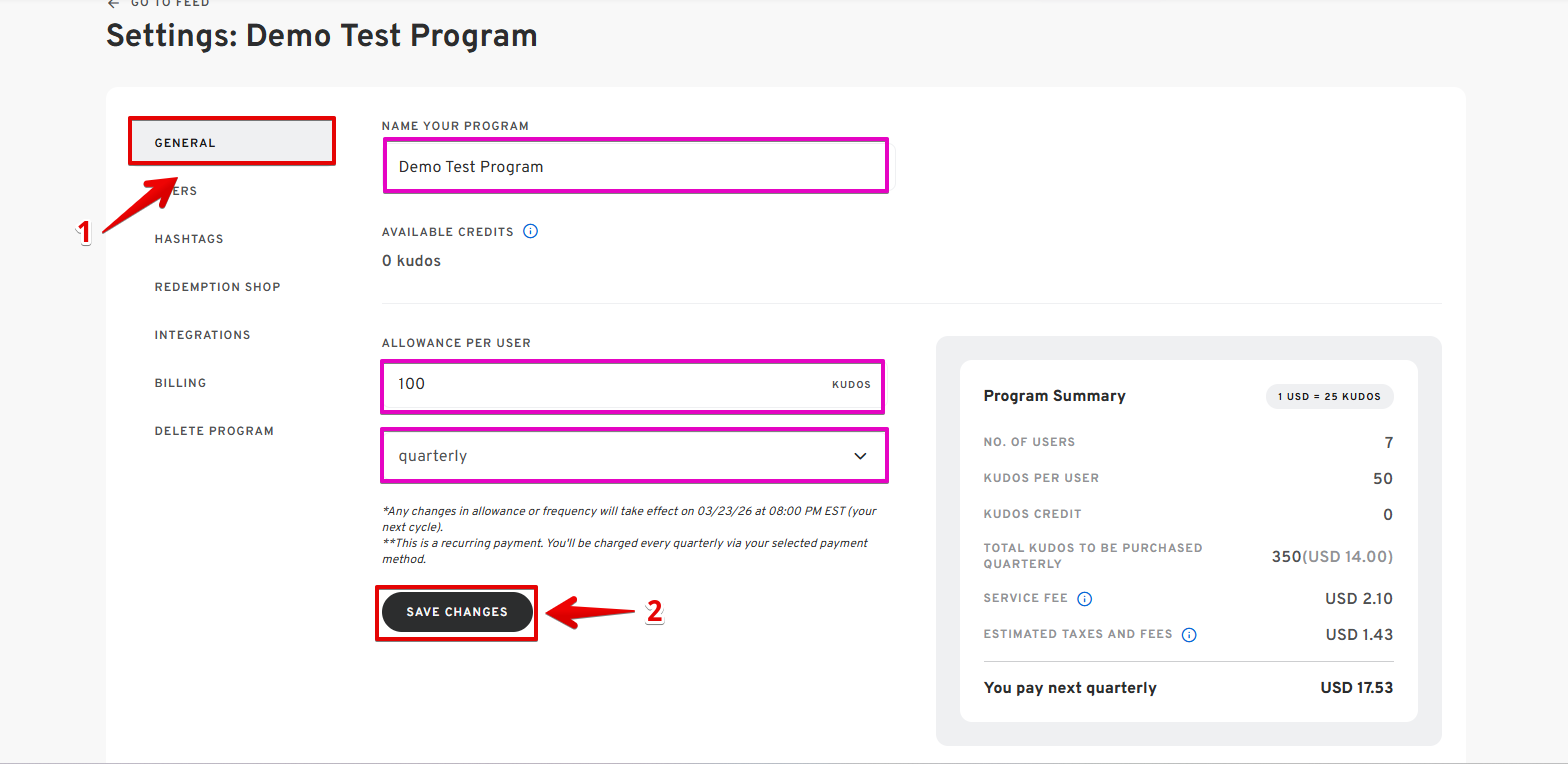Click the Estimated Taxes and Fees info icon
This screenshot has height=764, width=1568.
click(1189, 635)
